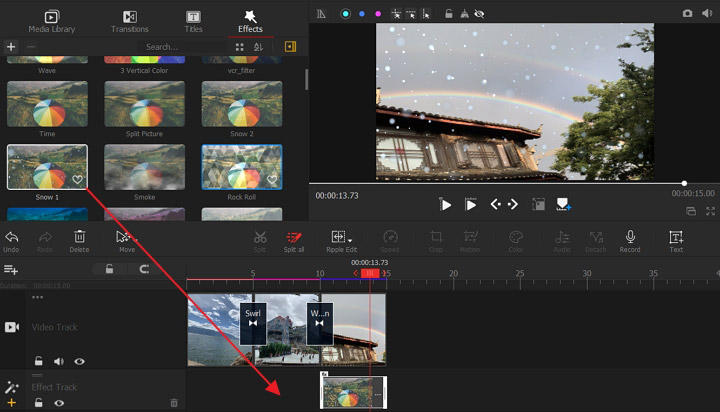Viewport: 720px width, 412px height.
Task: Select the Smoke effect thumbnail
Action: point(144,167)
